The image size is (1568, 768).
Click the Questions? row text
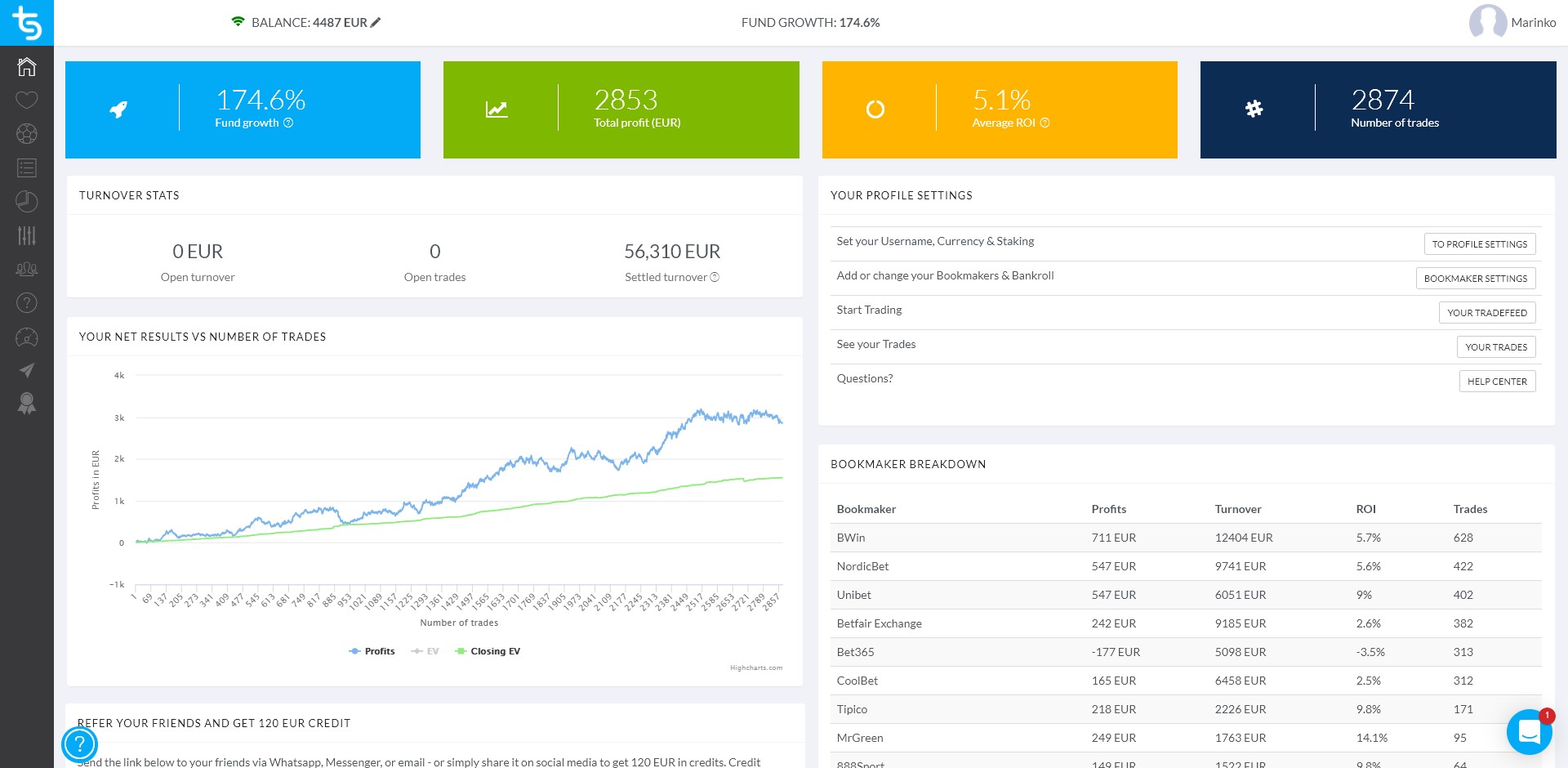point(864,378)
